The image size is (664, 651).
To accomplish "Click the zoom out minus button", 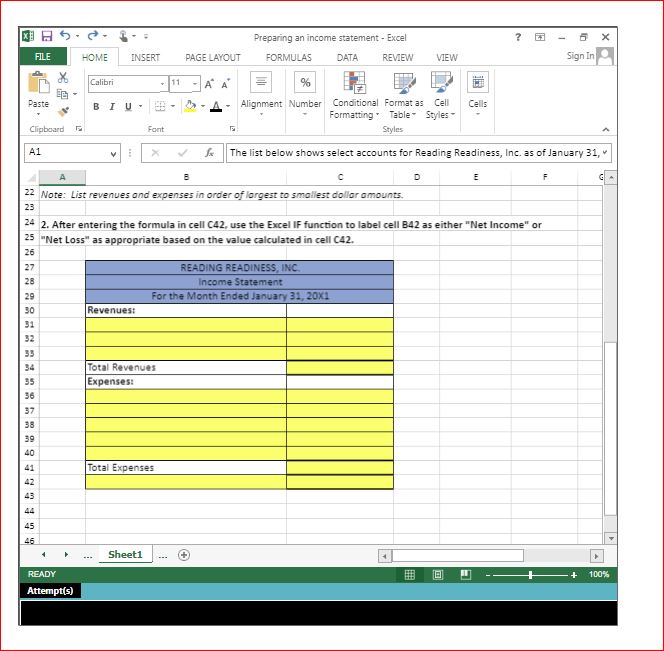I will [488, 575].
